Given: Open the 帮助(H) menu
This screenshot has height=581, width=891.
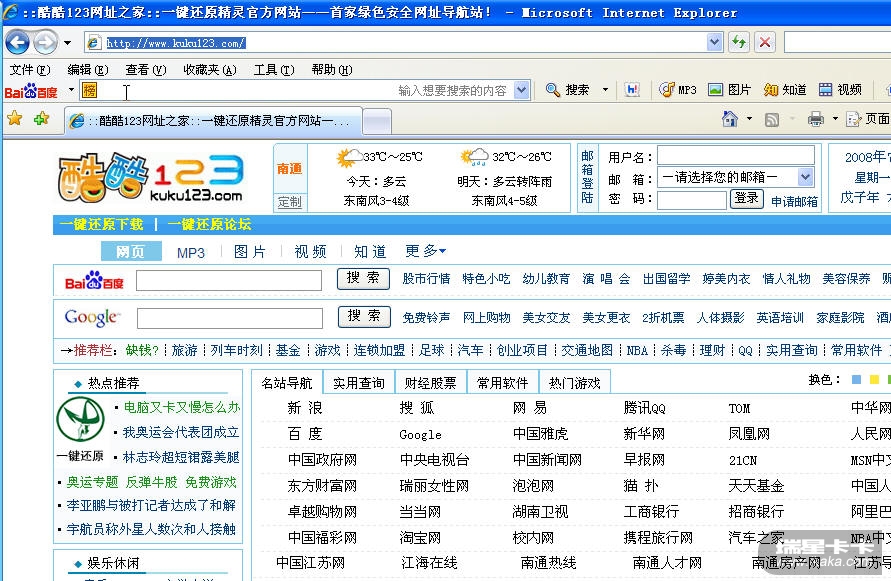Looking at the screenshot, I should point(332,69).
